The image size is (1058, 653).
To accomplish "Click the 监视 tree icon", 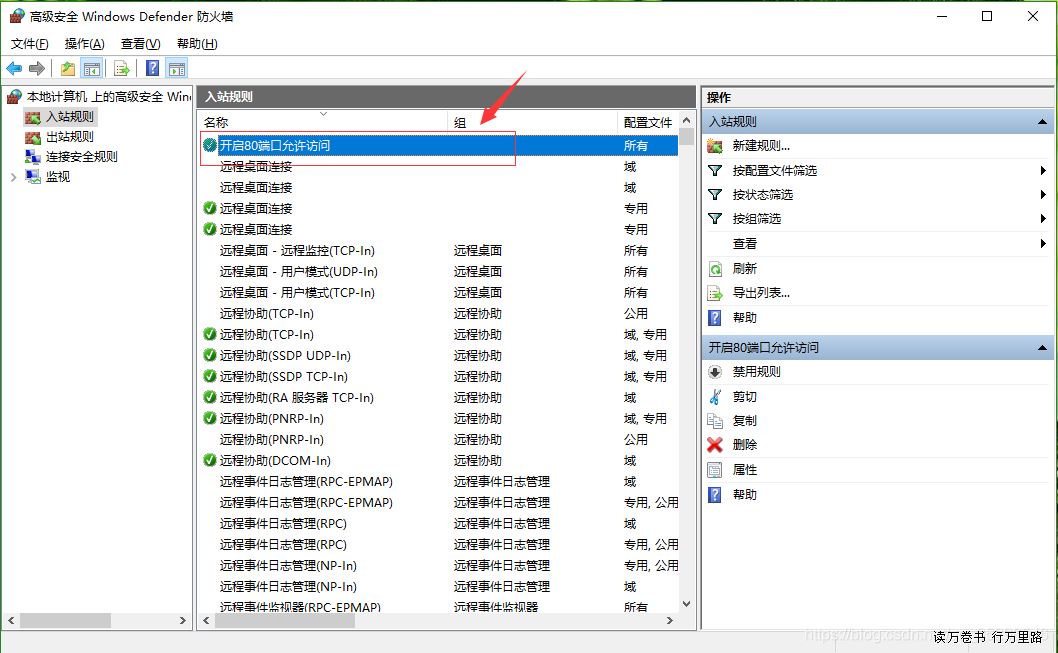I will [x=32, y=176].
